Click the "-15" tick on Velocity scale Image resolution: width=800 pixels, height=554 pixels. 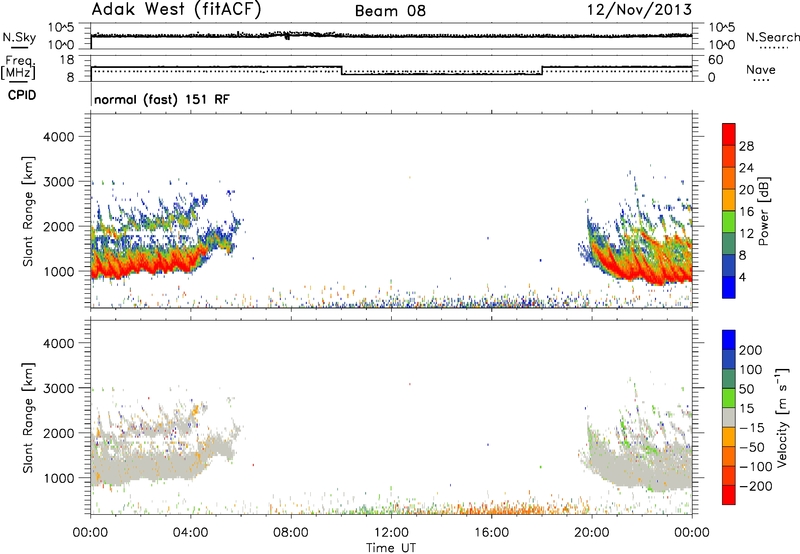point(752,428)
